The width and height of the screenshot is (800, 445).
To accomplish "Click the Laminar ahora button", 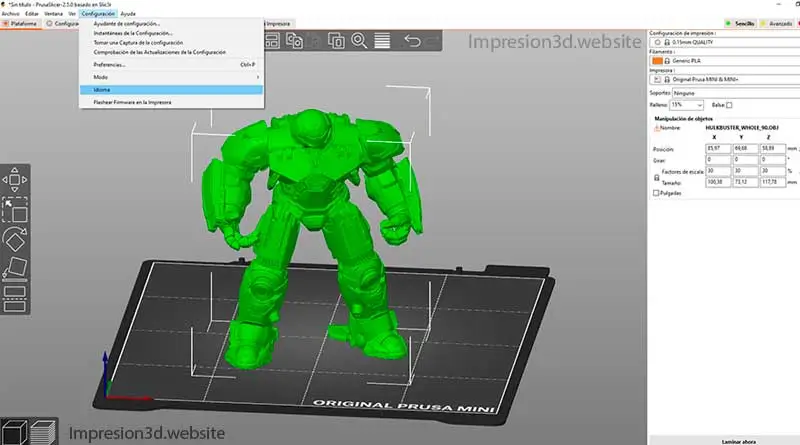I will 738,441.
